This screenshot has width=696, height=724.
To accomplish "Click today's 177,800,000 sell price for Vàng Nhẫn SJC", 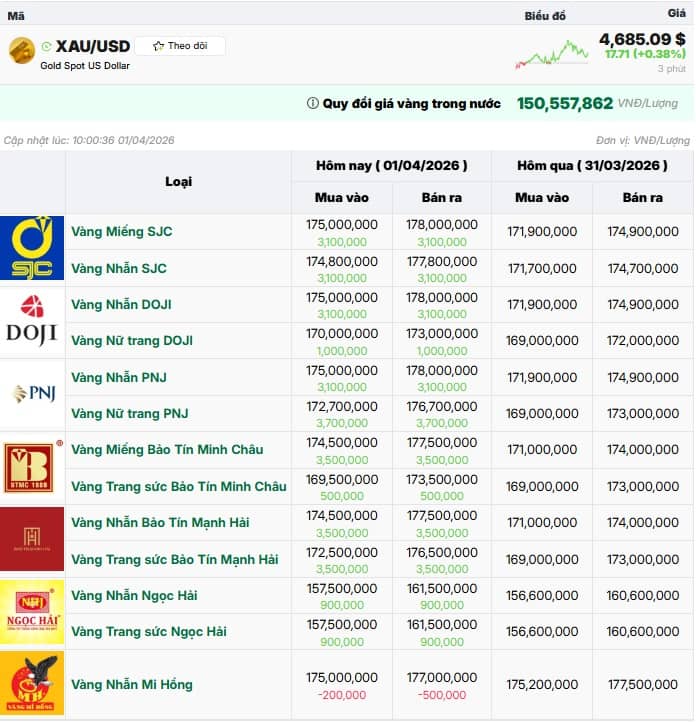I will (x=442, y=261).
